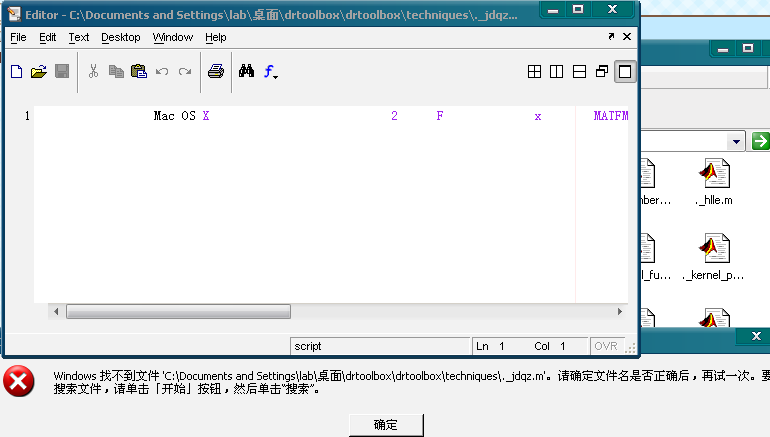Open the Help menu
Screen dimensions: 770x437
click(x=216, y=37)
